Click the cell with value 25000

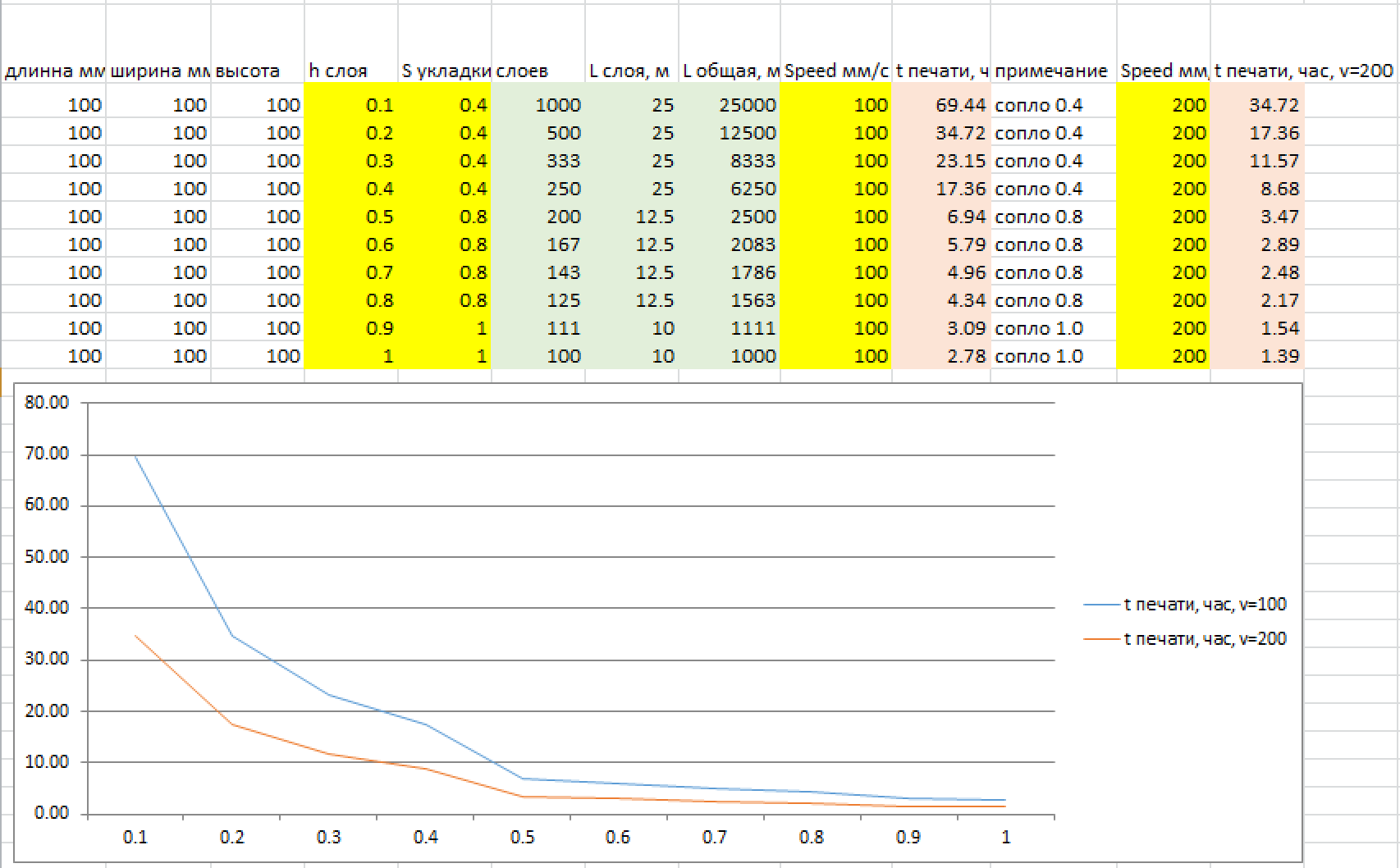(x=730, y=105)
